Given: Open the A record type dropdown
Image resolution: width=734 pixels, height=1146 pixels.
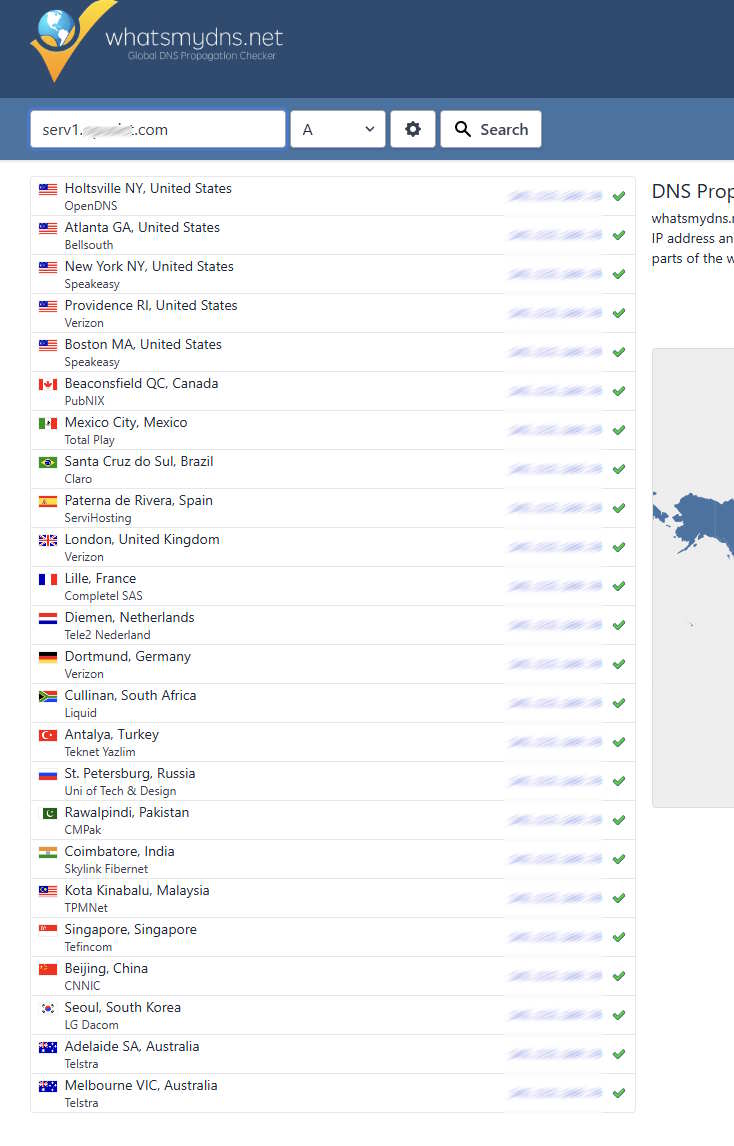Looking at the screenshot, I should 338,129.
